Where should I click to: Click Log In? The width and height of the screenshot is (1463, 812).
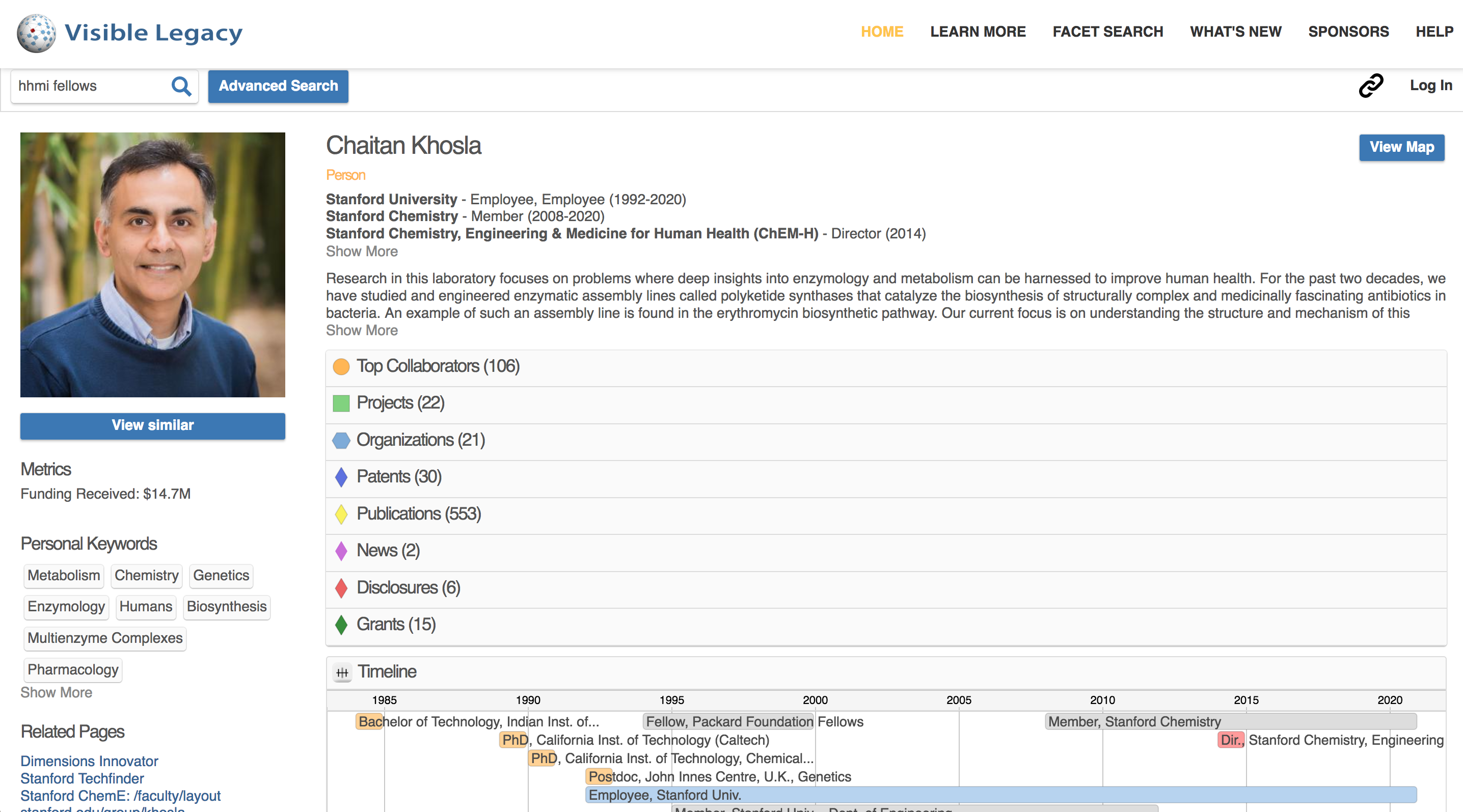pos(1430,86)
